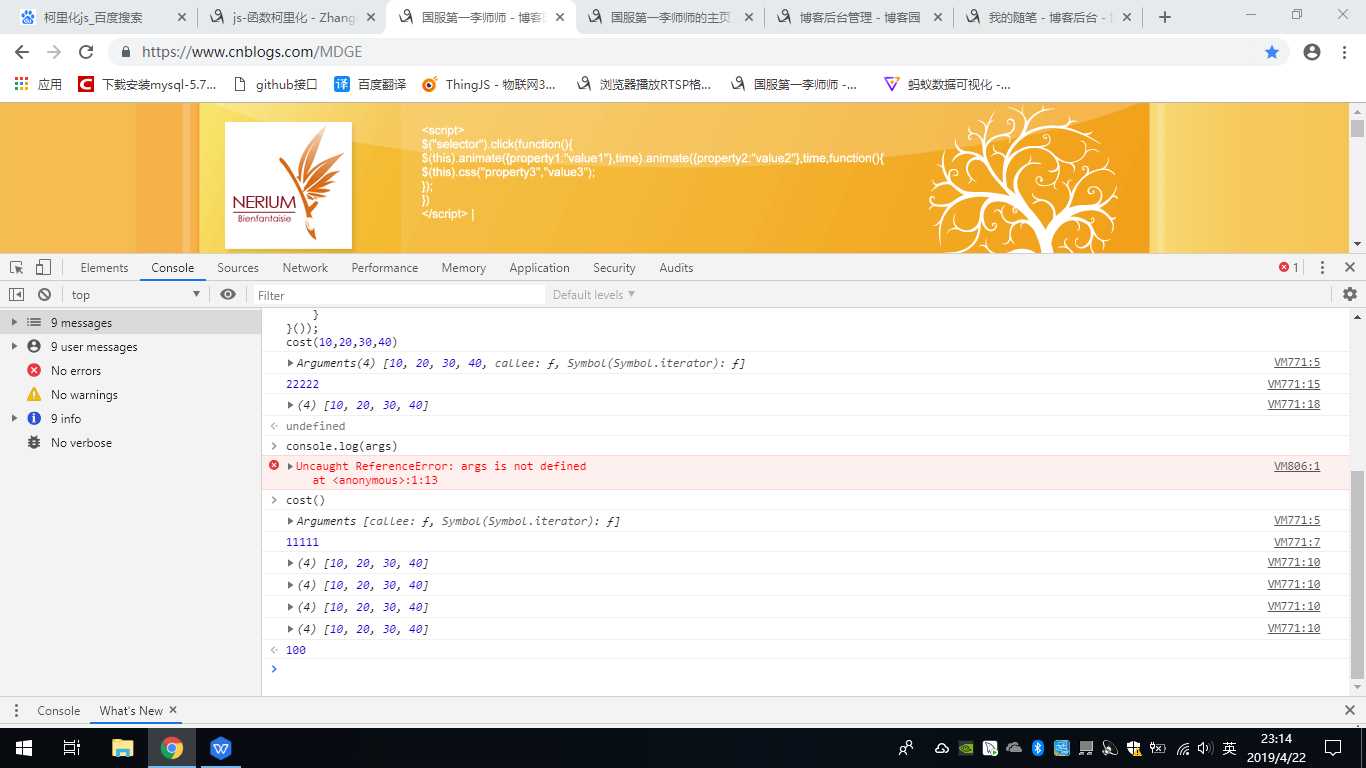Toggle the live expression eye icon

click(228, 294)
